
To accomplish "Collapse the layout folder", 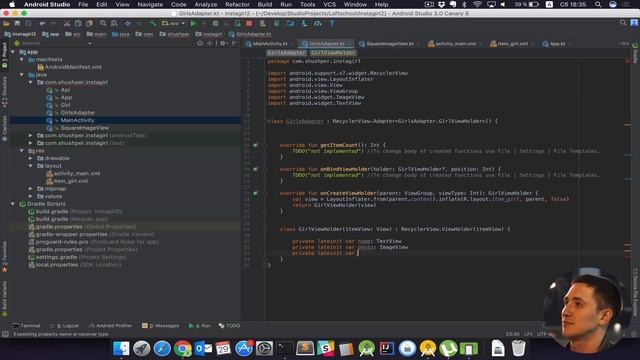I will pos(31,166).
